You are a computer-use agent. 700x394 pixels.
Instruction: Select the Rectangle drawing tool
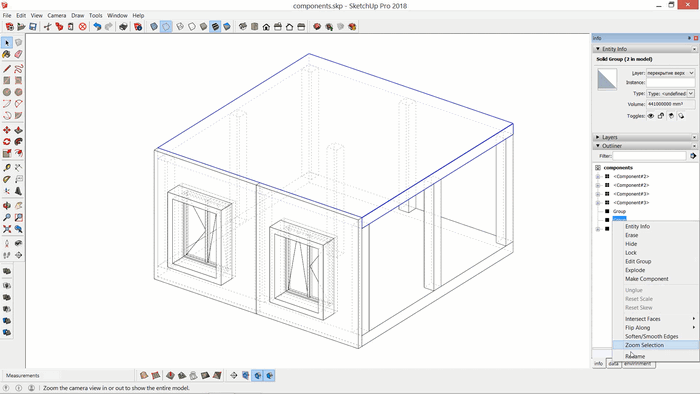point(7,80)
